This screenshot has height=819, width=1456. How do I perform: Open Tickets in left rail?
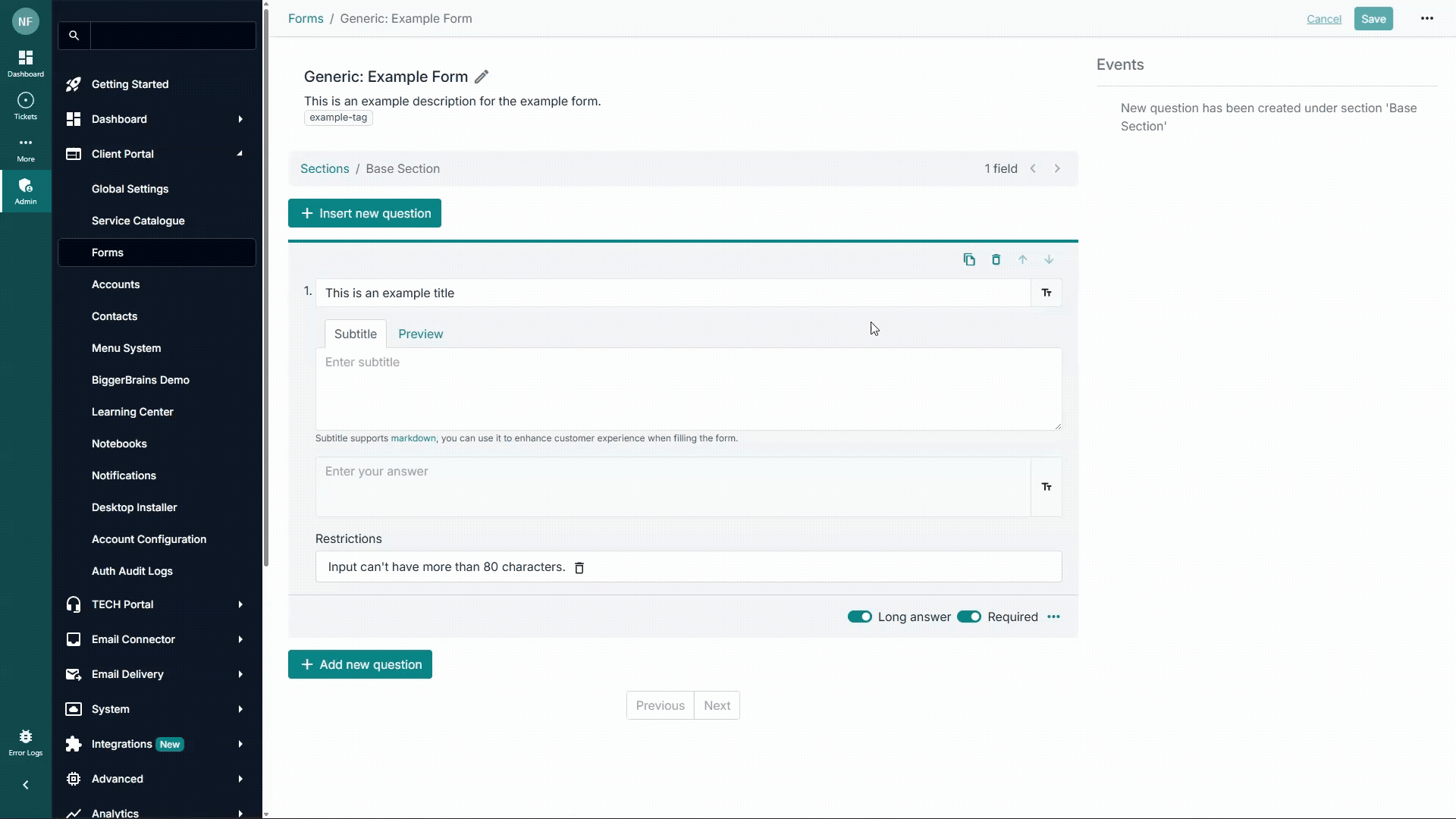point(25,106)
